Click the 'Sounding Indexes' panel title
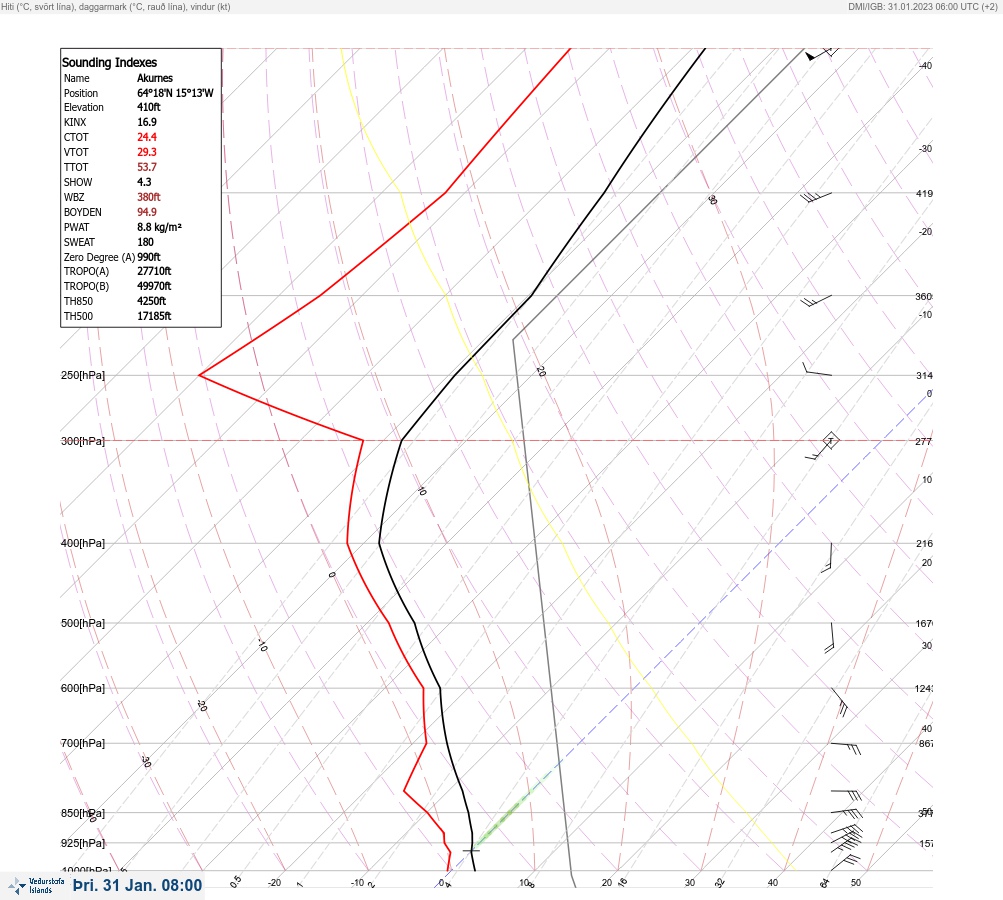 click(x=109, y=62)
